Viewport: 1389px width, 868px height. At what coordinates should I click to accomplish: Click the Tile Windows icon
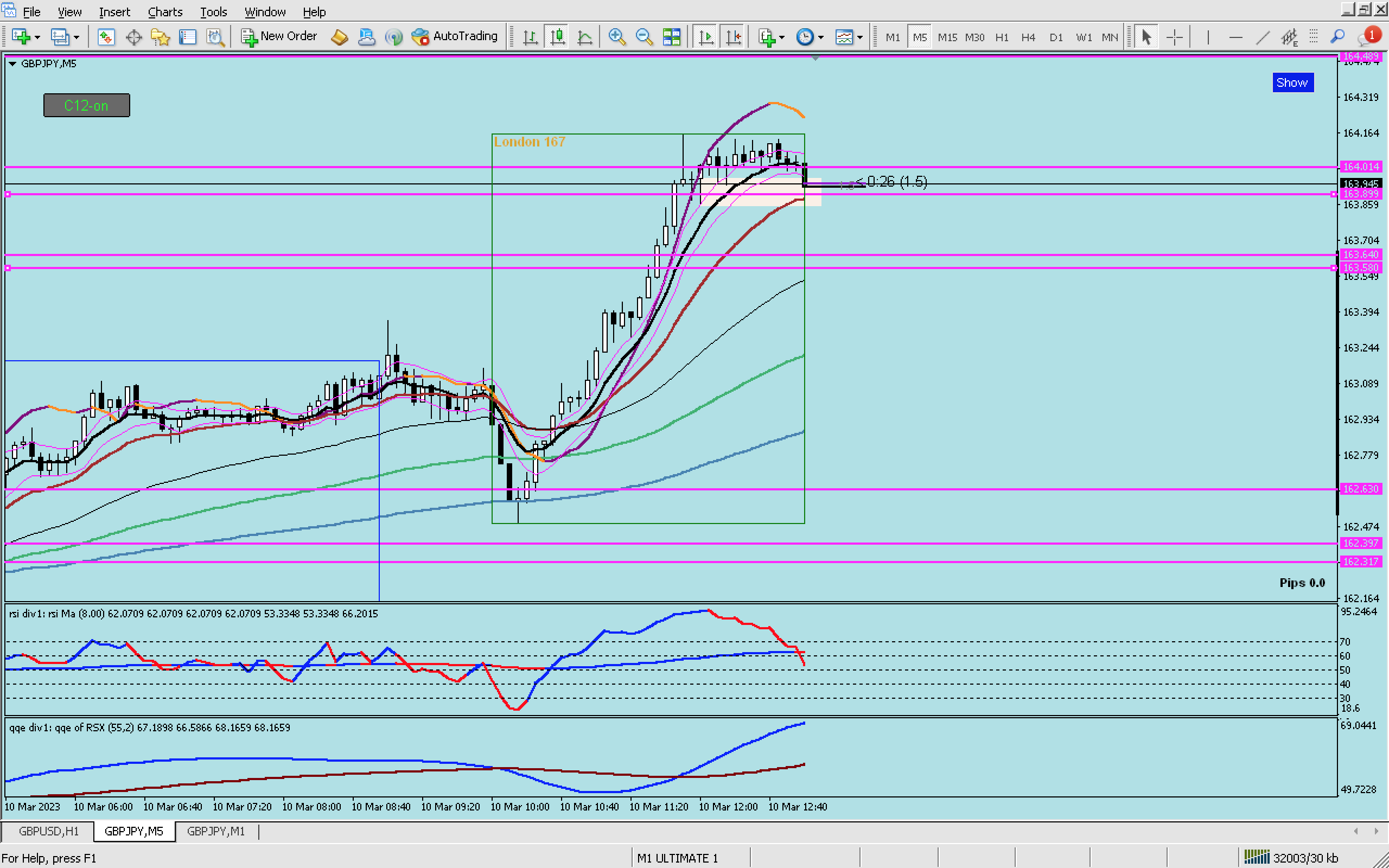point(671,37)
